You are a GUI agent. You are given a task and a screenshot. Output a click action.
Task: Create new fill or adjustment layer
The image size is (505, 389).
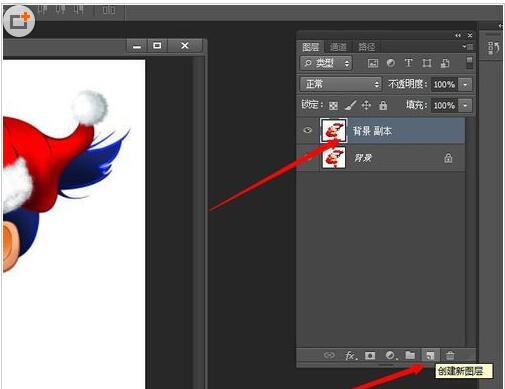point(391,356)
